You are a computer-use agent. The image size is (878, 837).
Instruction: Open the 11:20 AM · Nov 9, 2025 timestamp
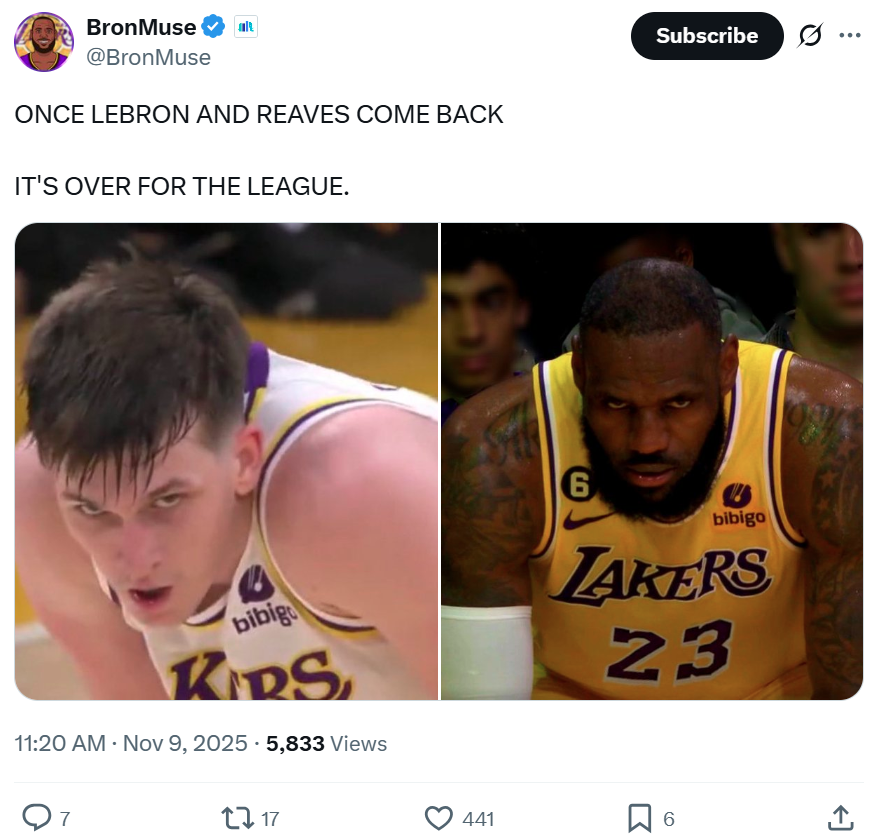point(131,744)
